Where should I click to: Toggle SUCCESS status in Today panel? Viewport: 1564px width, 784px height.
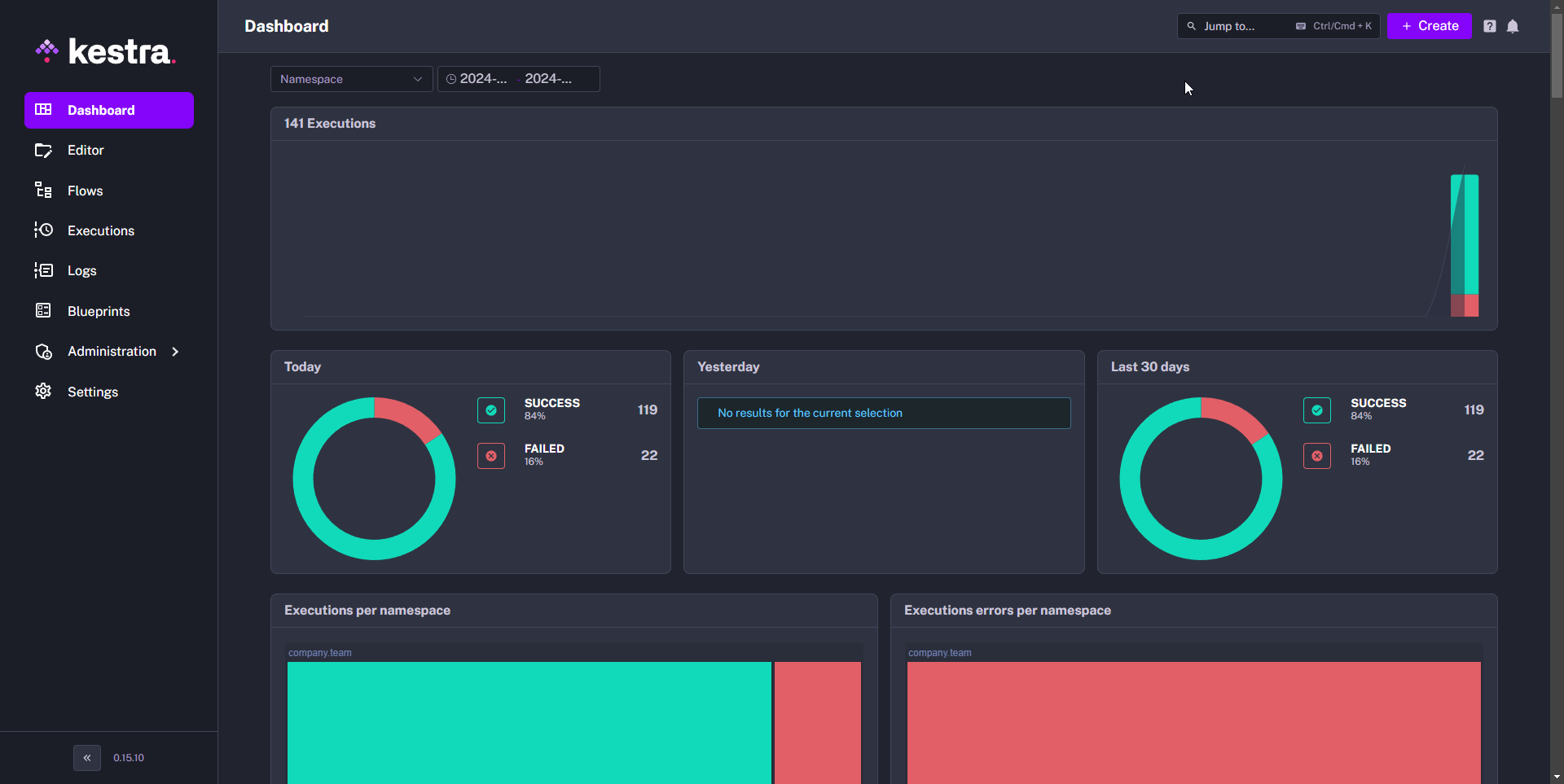click(x=491, y=410)
